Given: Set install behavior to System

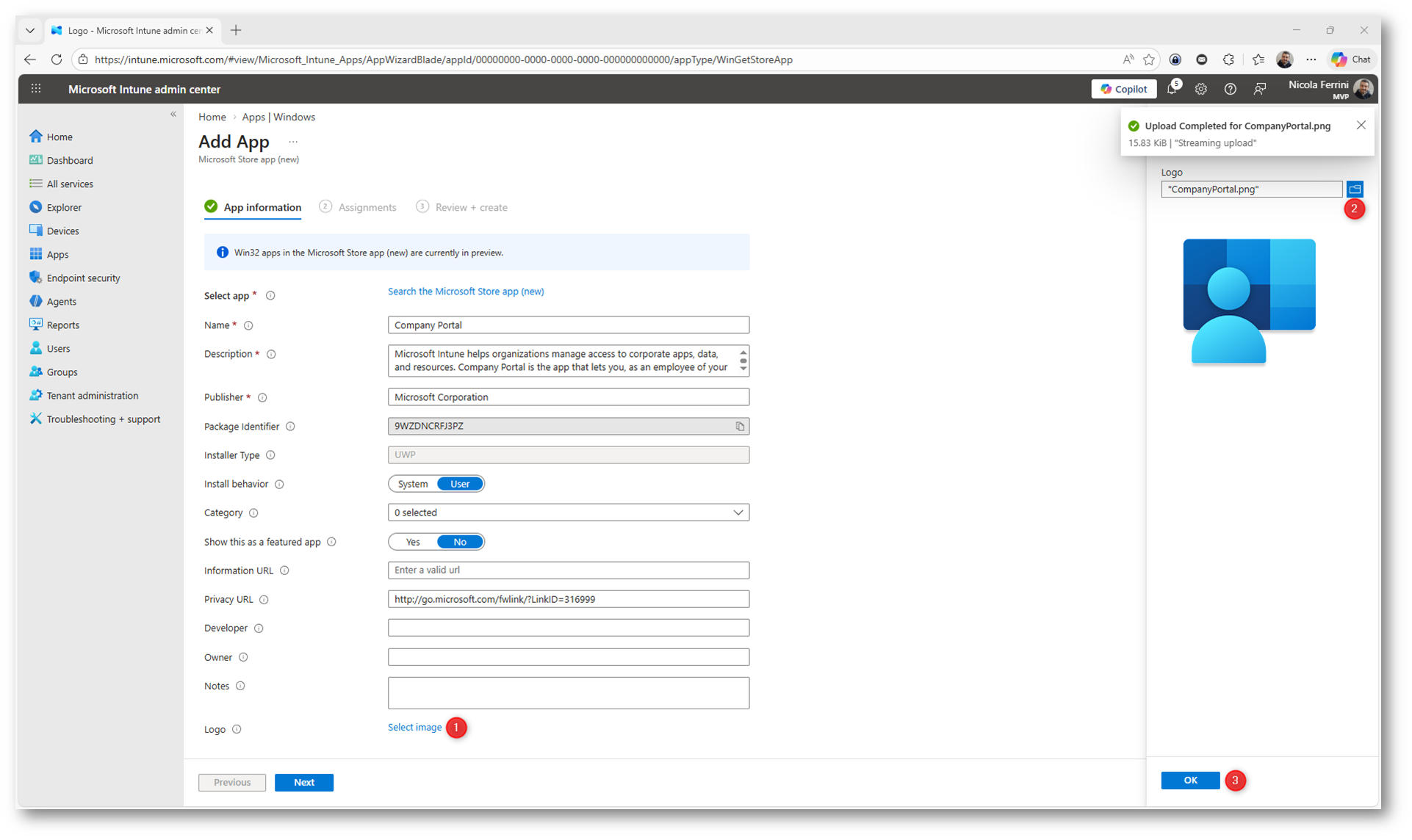Looking at the screenshot, I should click(413, 484).
